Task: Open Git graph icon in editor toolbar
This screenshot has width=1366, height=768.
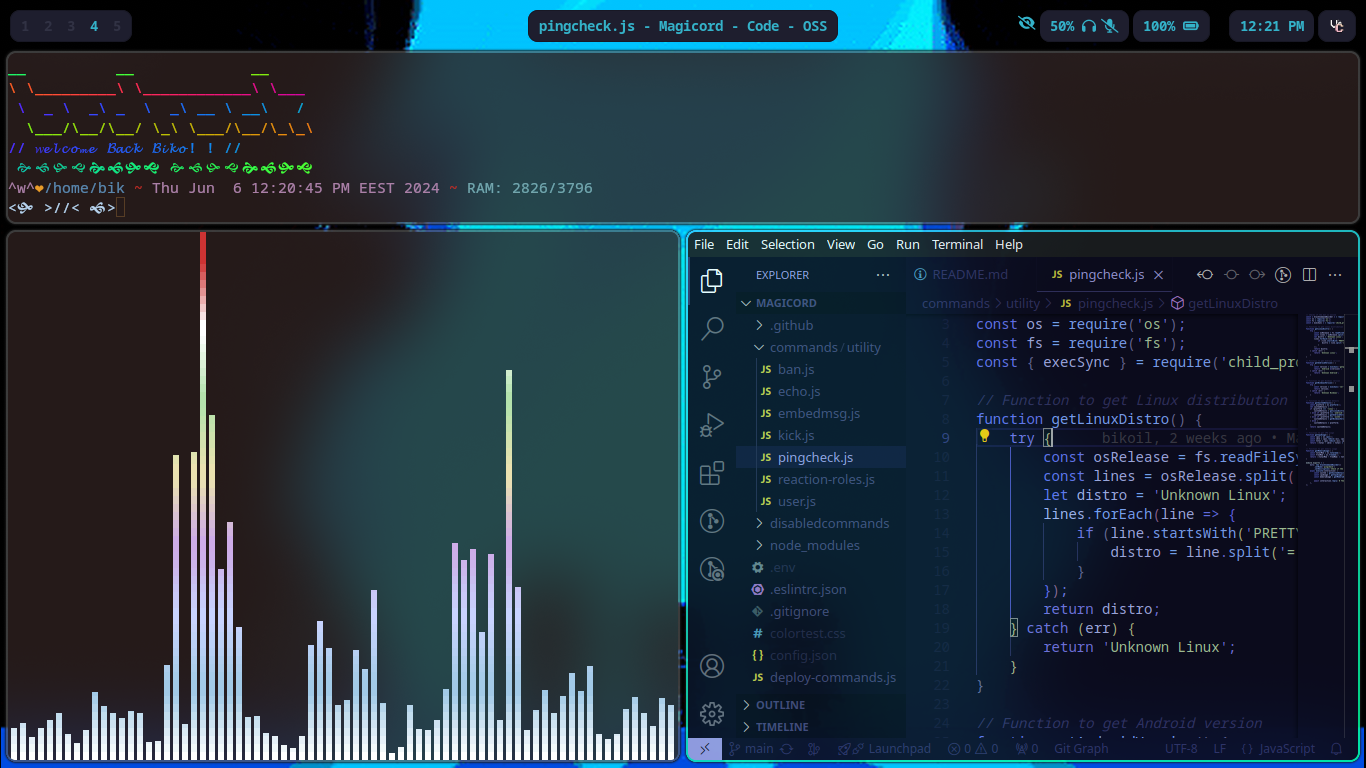Action: [x=1283, y=275]
